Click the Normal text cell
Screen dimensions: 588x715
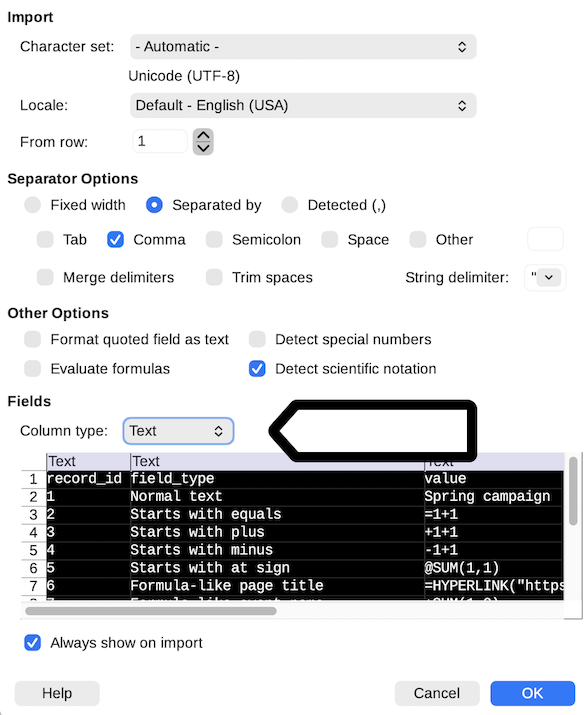[277, 497]
